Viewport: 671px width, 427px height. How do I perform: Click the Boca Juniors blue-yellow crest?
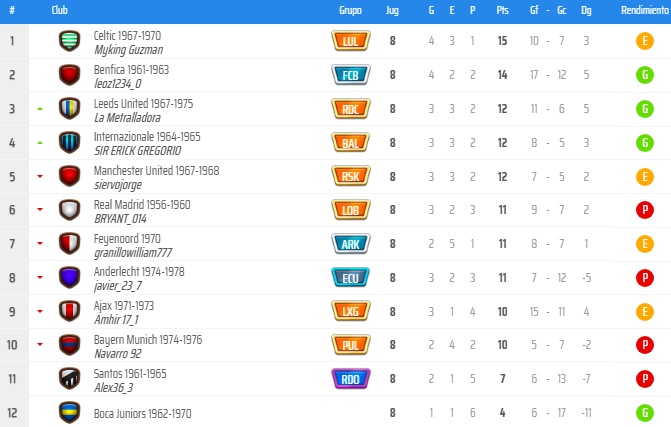pyautogui.click(x=69, y=412)
